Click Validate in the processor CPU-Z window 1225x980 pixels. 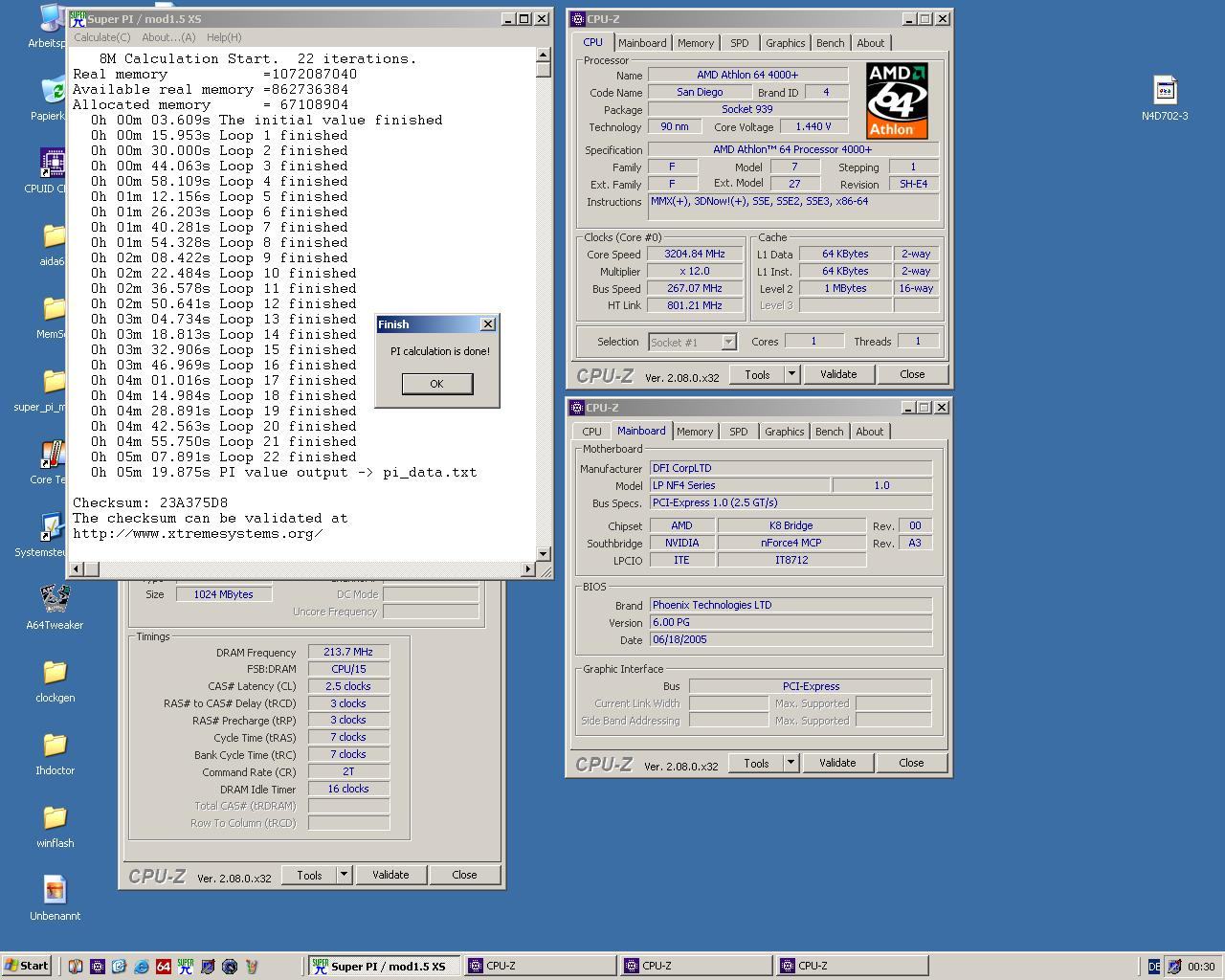pos(838,374)
